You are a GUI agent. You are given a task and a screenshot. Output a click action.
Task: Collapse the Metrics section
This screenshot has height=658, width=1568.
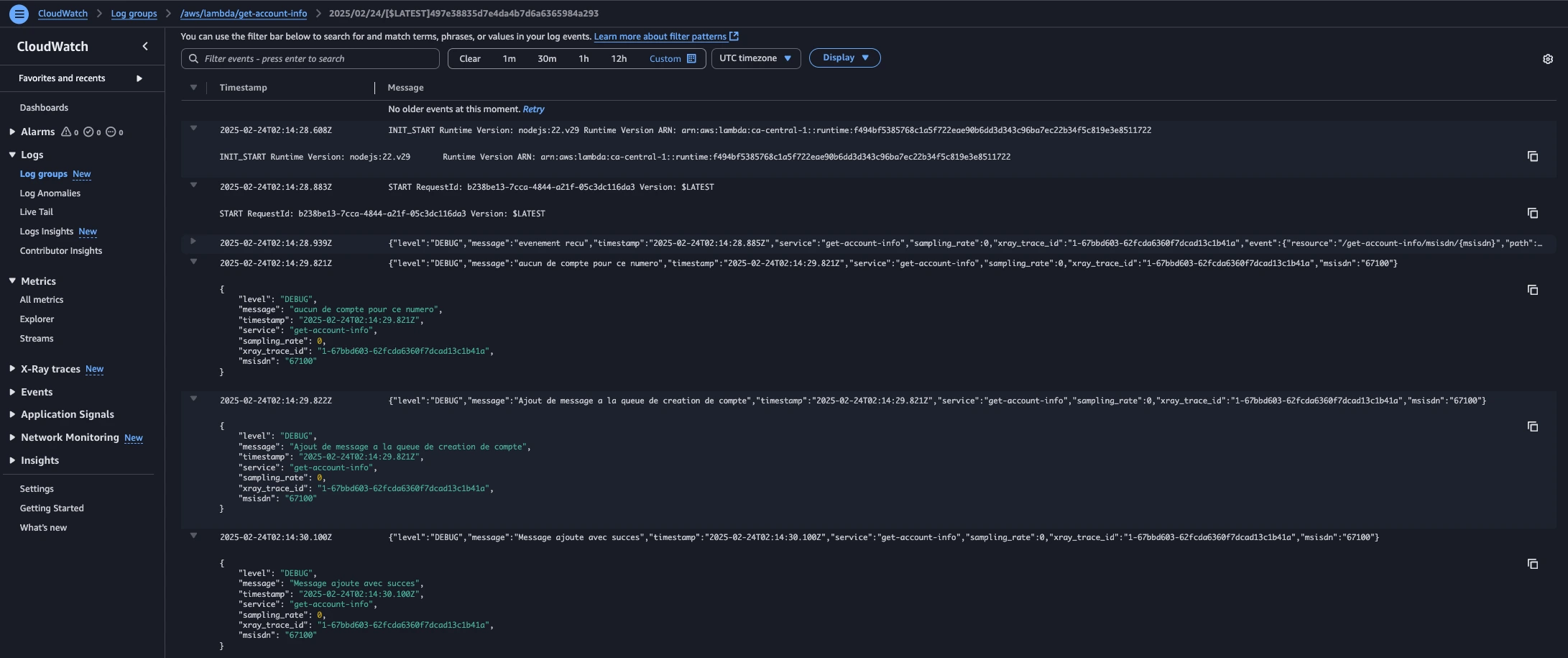(x=12, y=281)
